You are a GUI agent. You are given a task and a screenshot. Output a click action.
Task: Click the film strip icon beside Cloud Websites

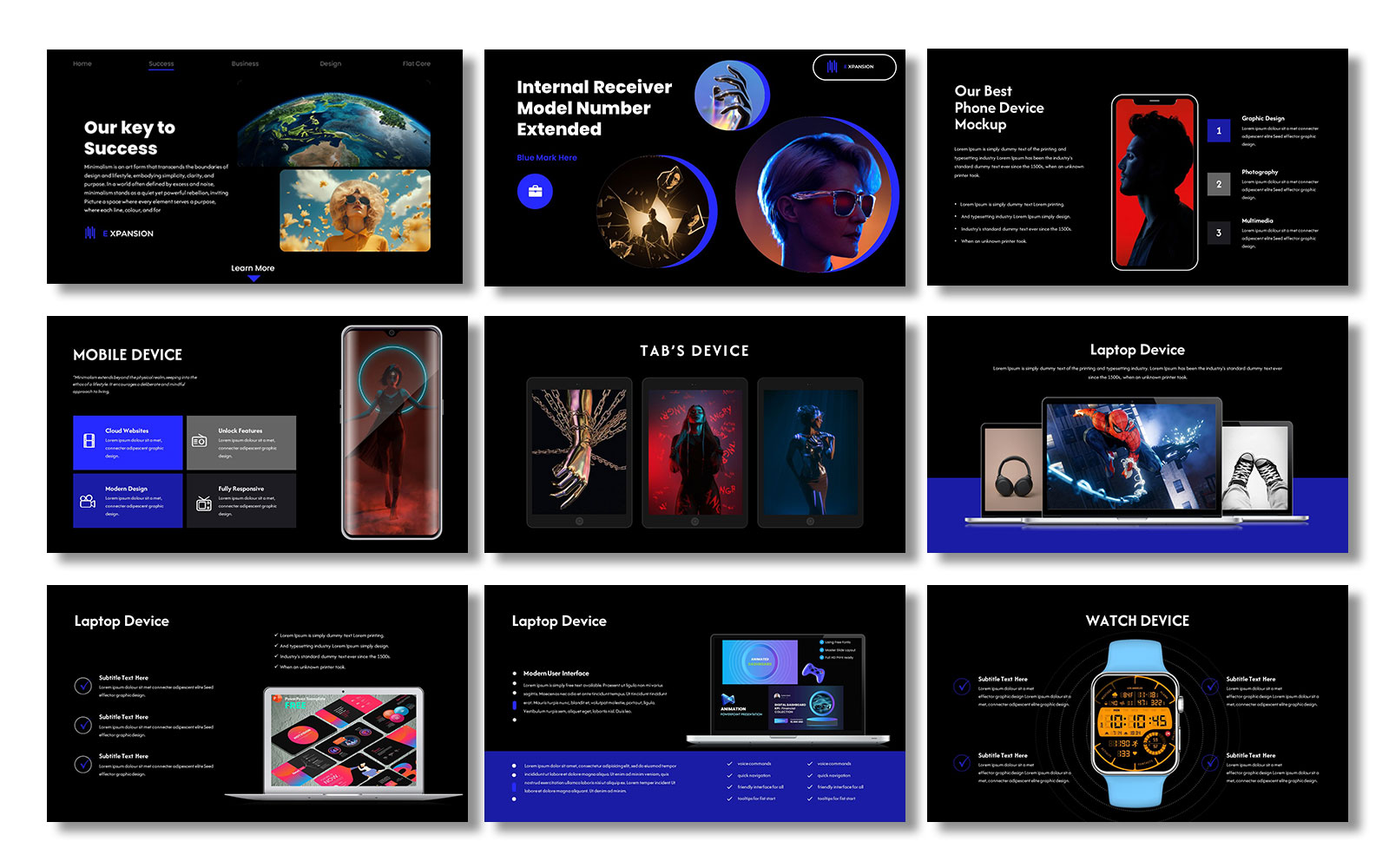[x=89, y=441]
